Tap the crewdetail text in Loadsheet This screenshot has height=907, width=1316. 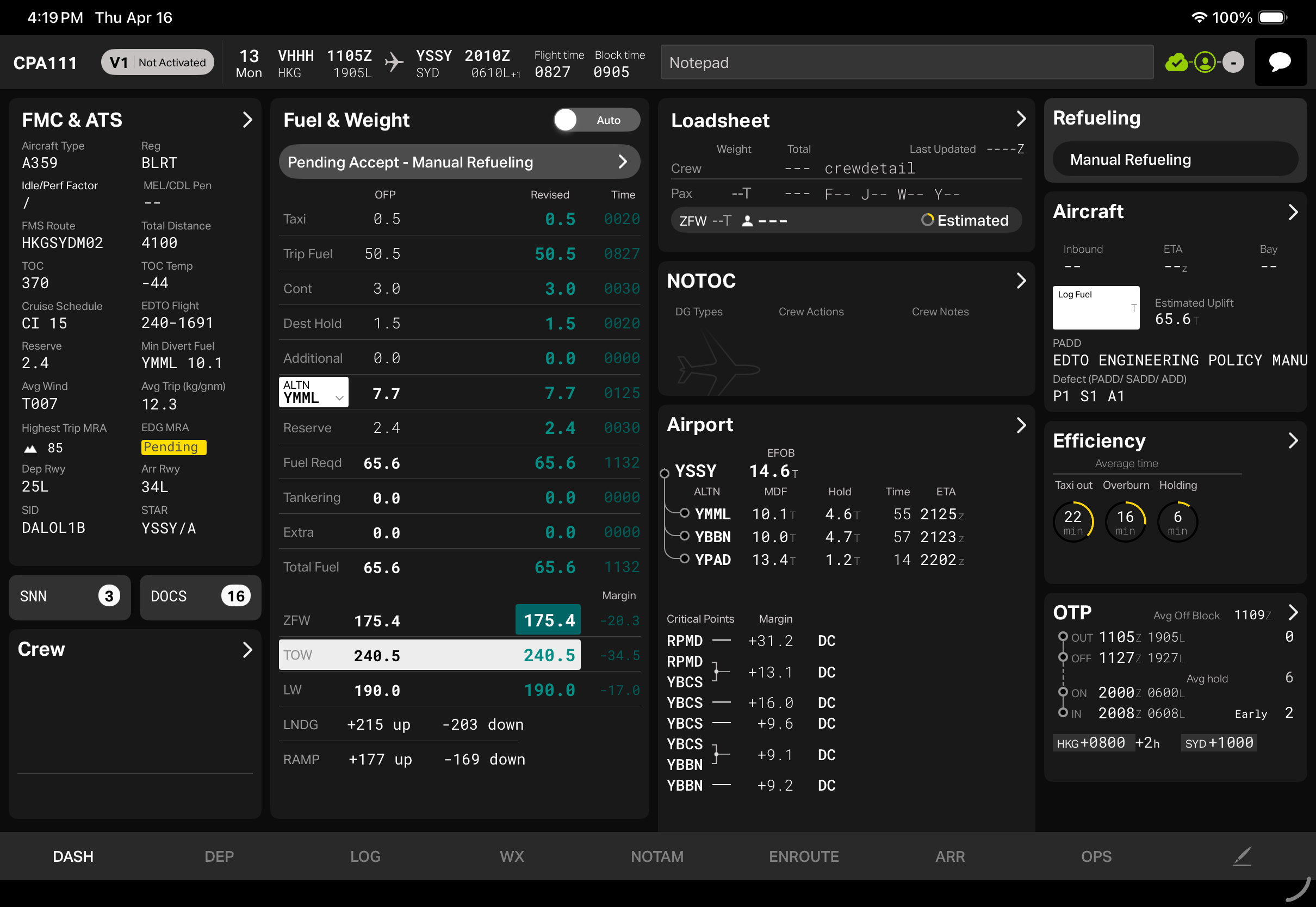870,168
